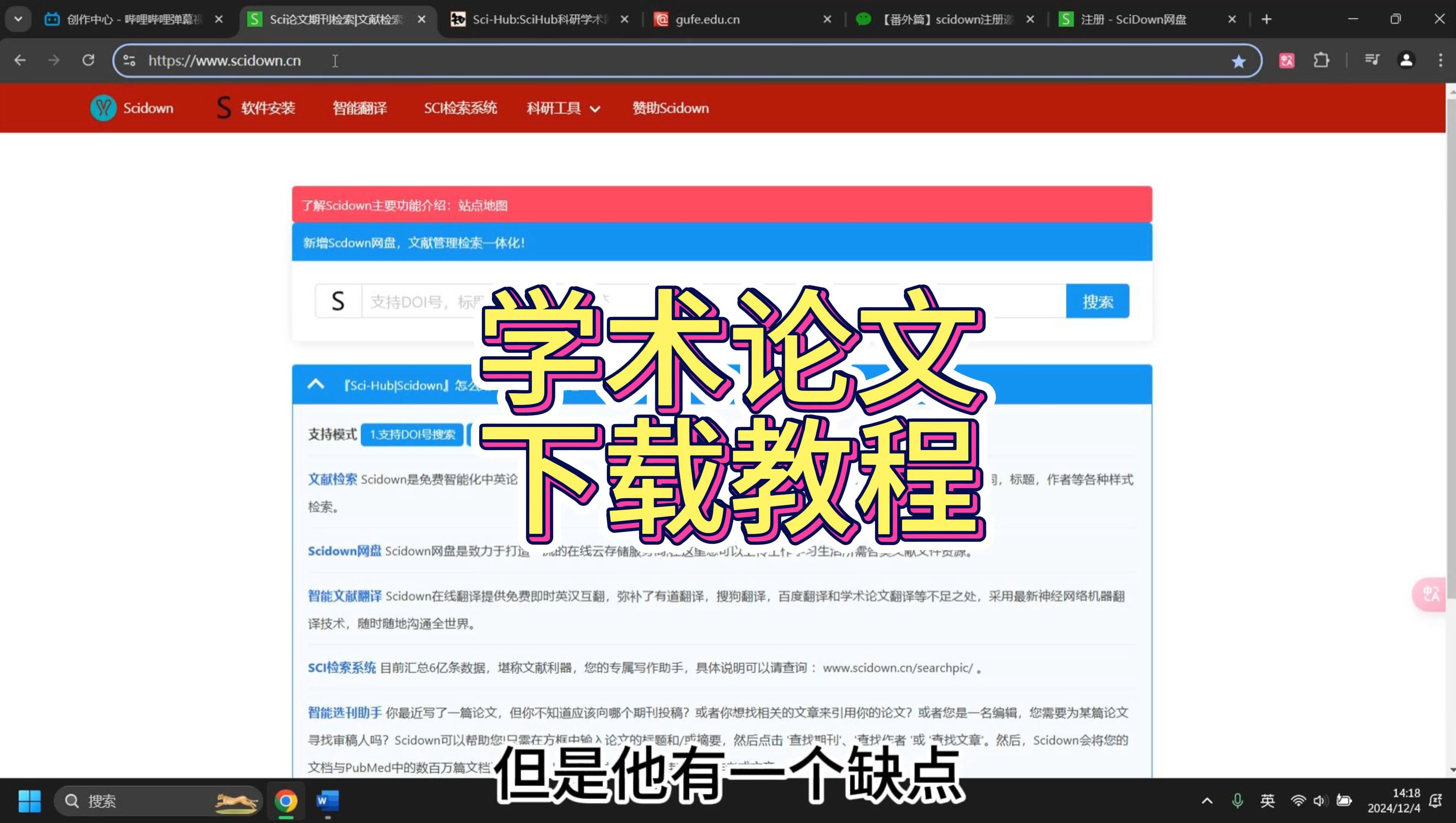Click the blue 新增Scdown网盘 announcement banner
The height and width of the screenshot is (823, 1456).
click(x=722, y=242)
